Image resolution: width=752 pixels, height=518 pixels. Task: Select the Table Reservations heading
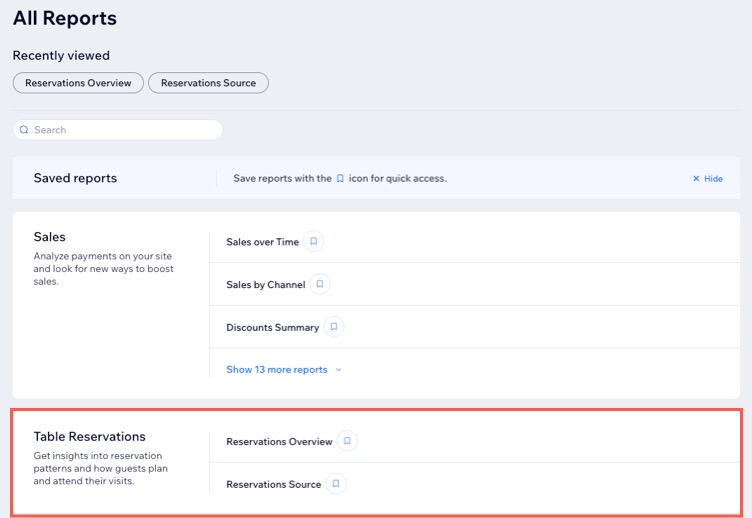click(x=90, y=436)
